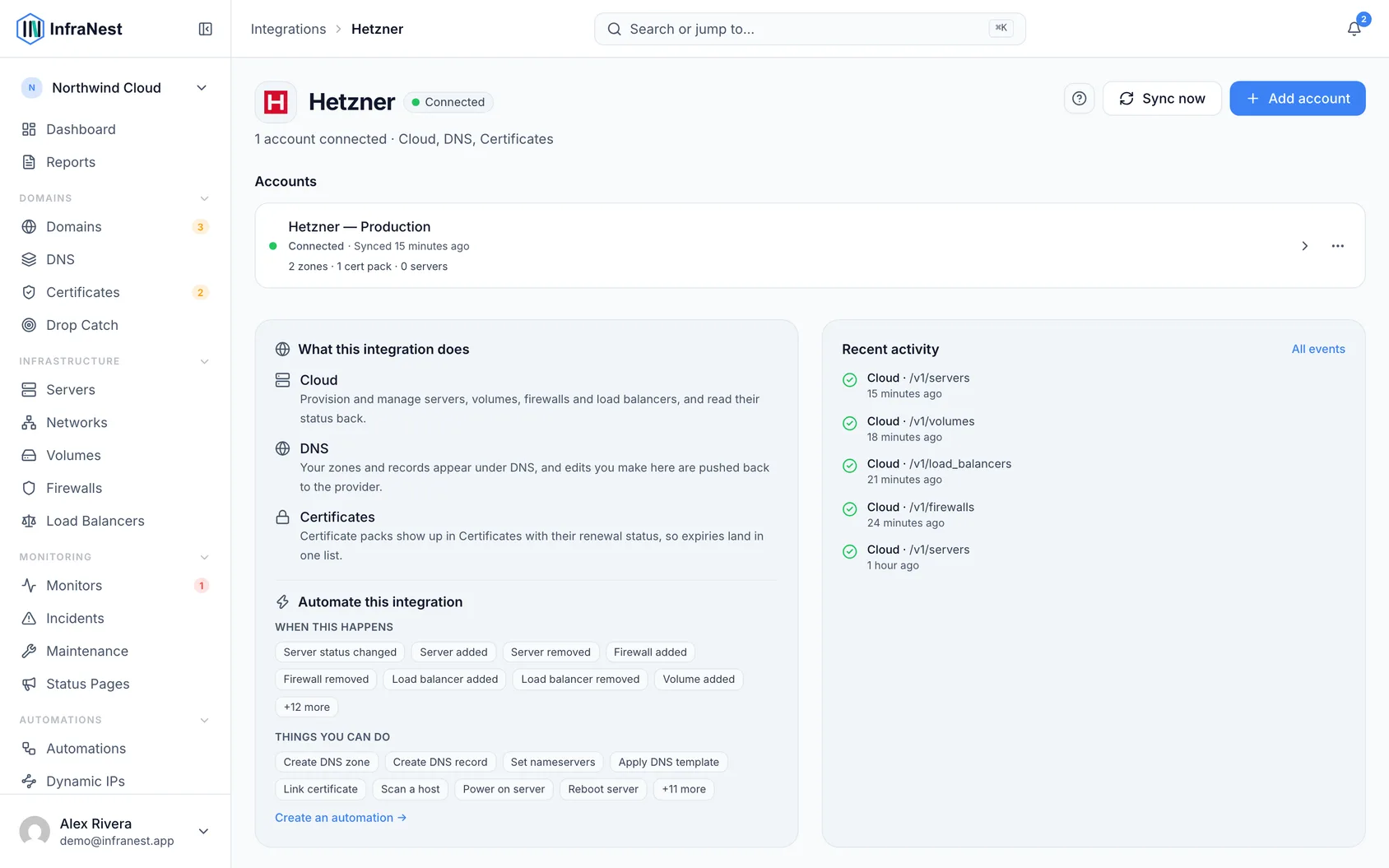1389x868 pixels.
Task: Select Power on server action chip
Action: point(504,789)
